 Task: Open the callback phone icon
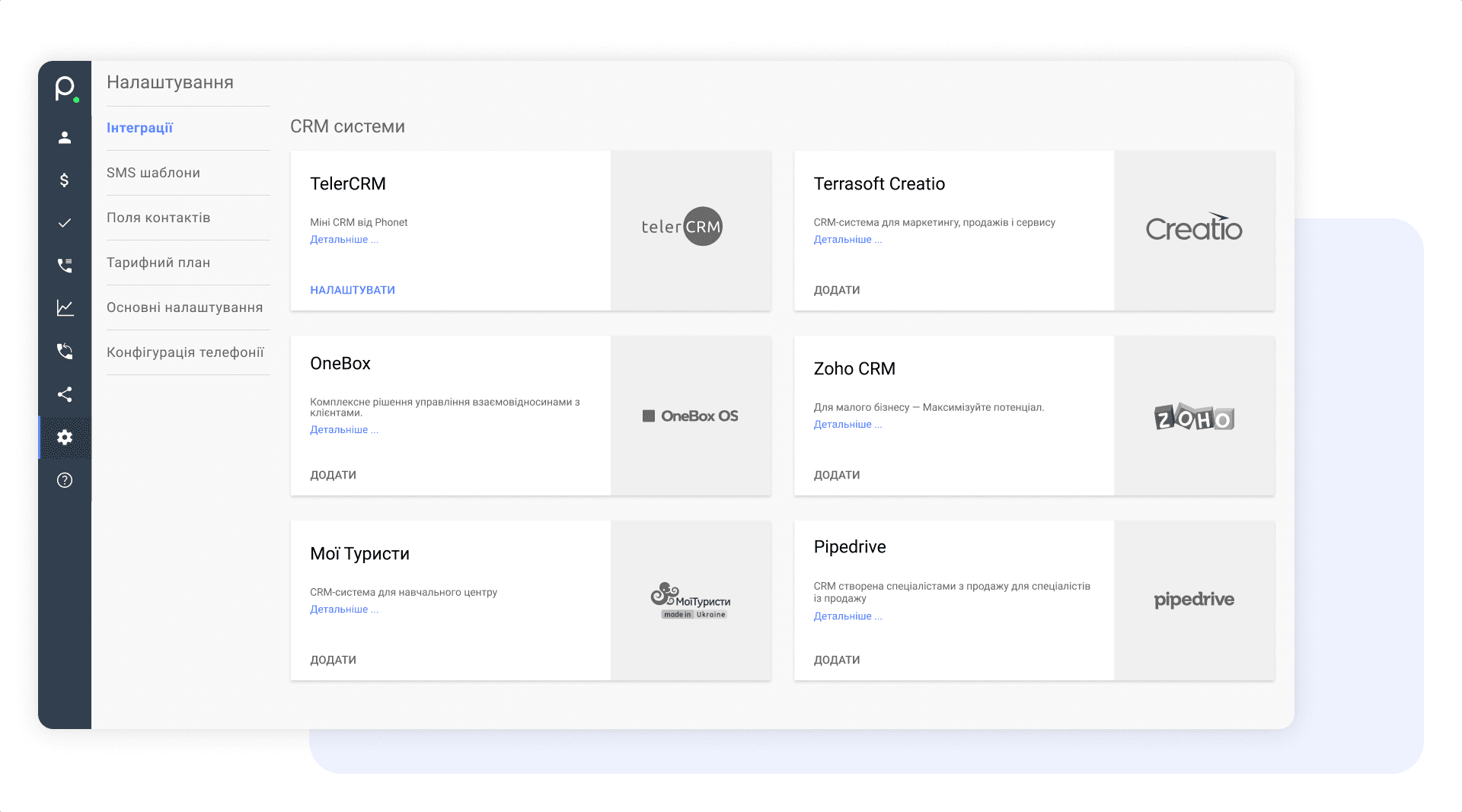point(65,351)
